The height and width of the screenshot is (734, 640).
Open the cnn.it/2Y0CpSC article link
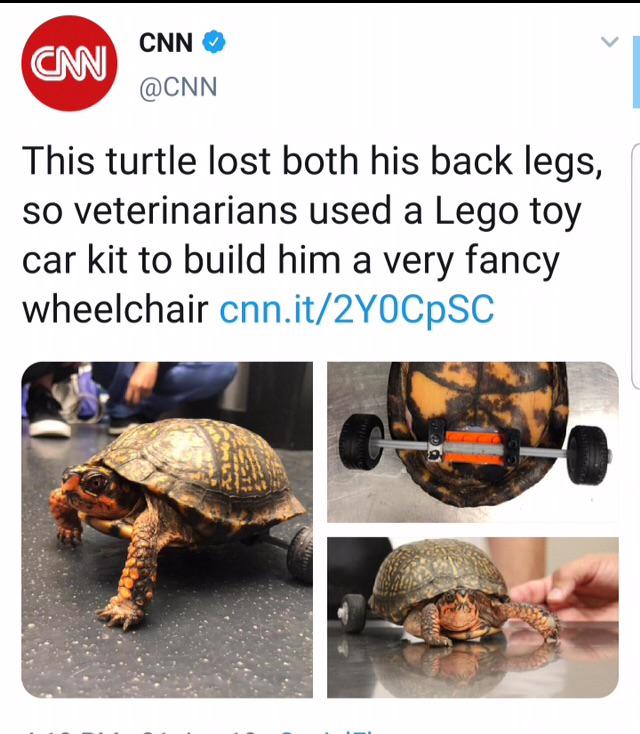pos(357,309)
